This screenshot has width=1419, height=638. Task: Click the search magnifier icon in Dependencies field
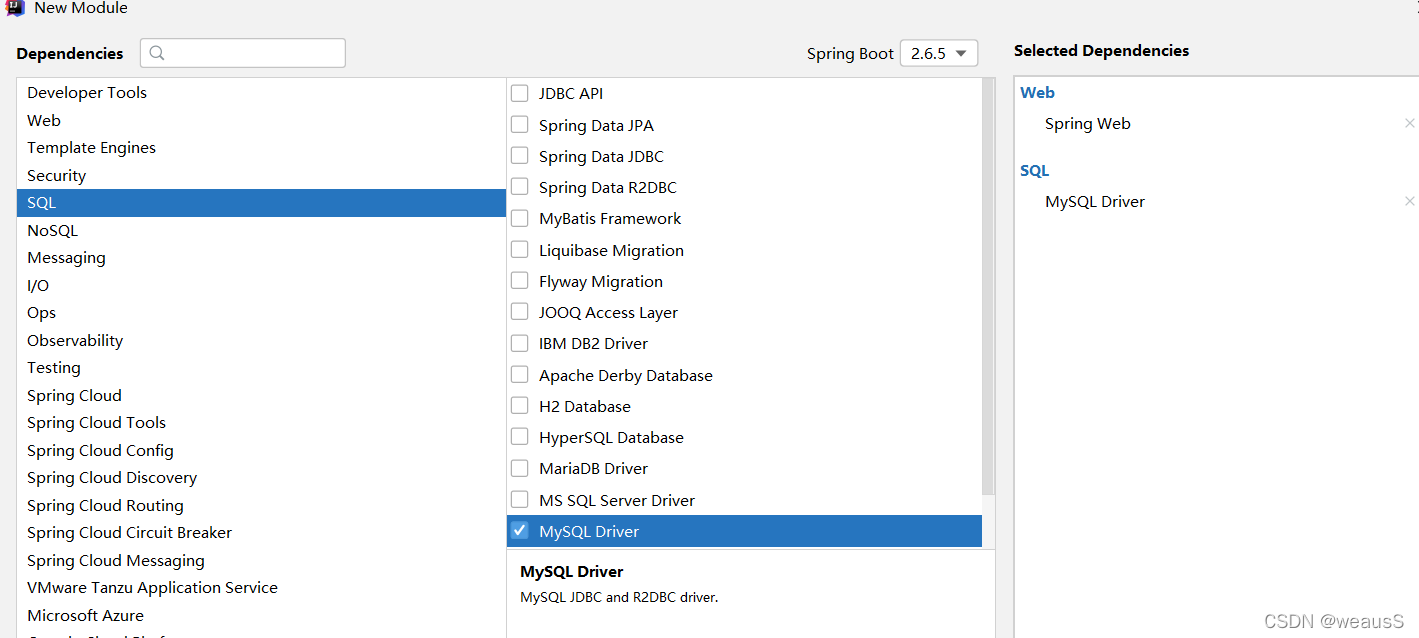coord(157,53)
